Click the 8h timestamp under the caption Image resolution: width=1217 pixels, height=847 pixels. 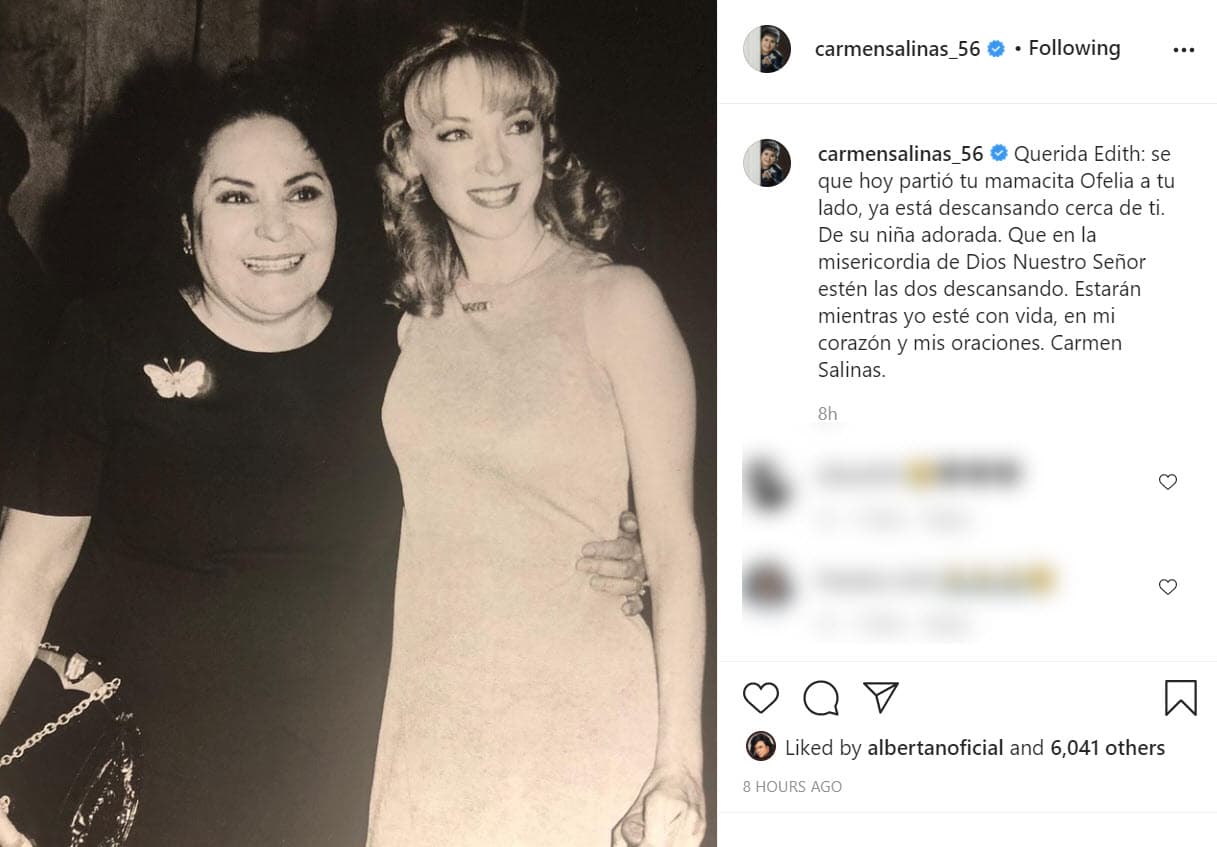(827, 412)
